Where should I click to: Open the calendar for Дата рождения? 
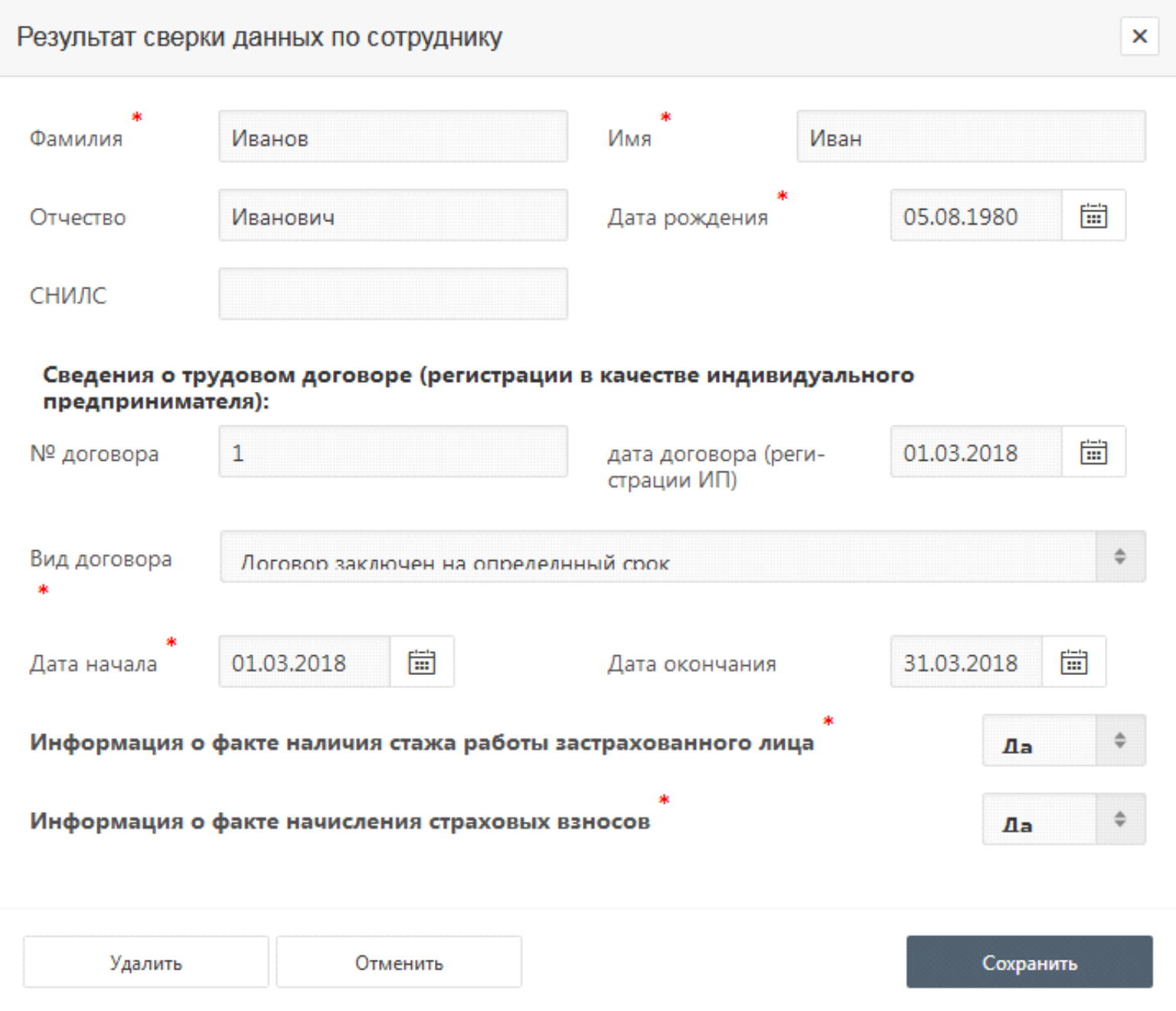1093,216
